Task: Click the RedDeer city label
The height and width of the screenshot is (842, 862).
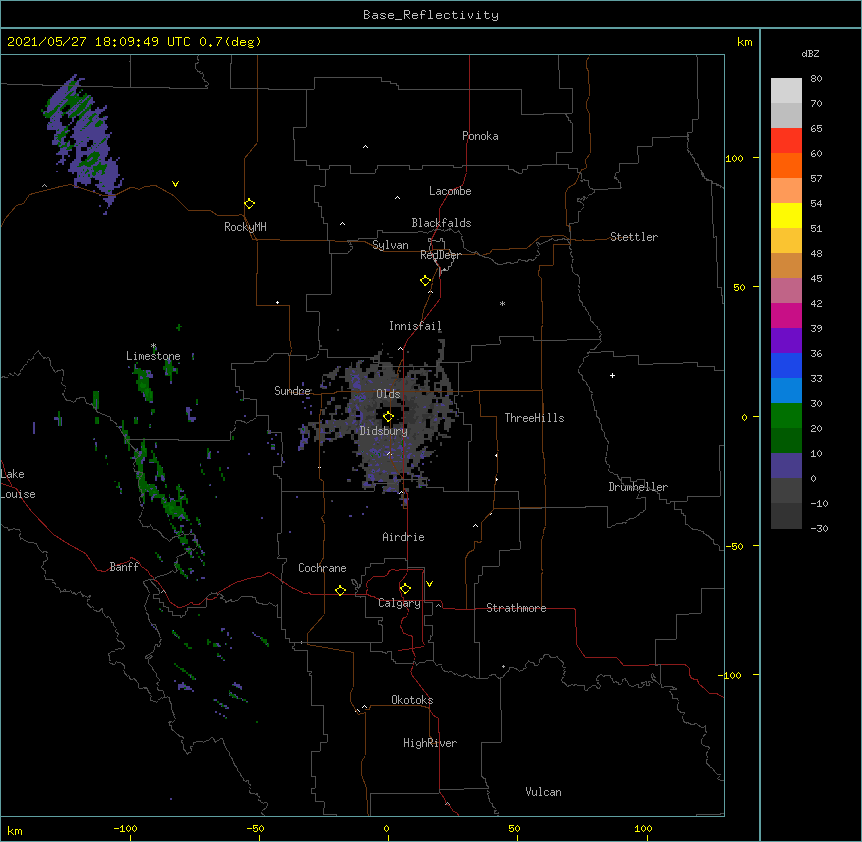Action: 440,255
